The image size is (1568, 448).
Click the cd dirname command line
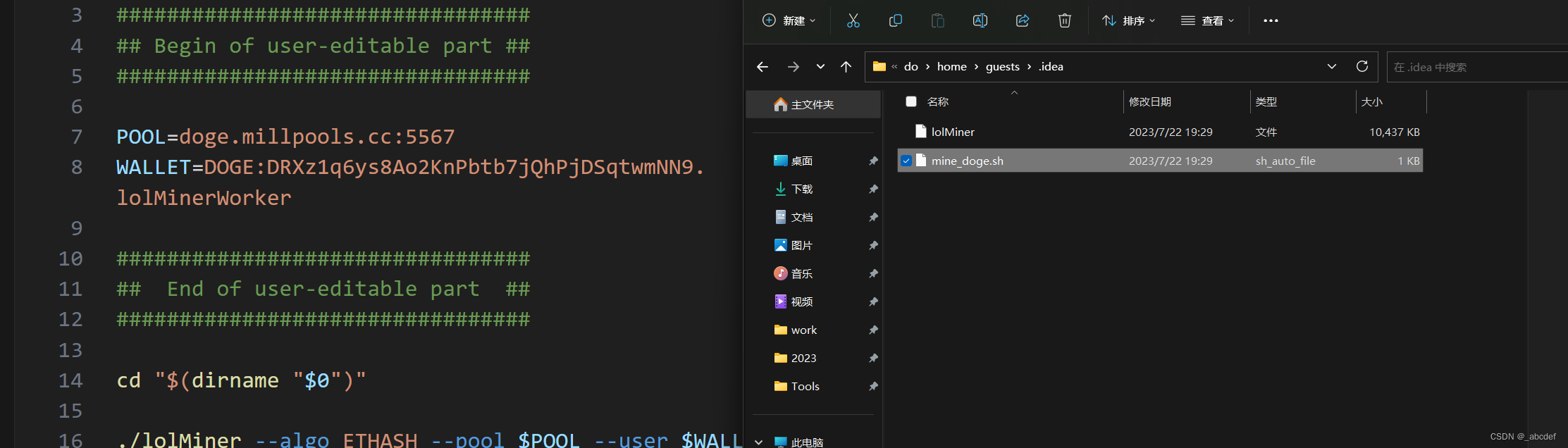(x=241, y=380)
